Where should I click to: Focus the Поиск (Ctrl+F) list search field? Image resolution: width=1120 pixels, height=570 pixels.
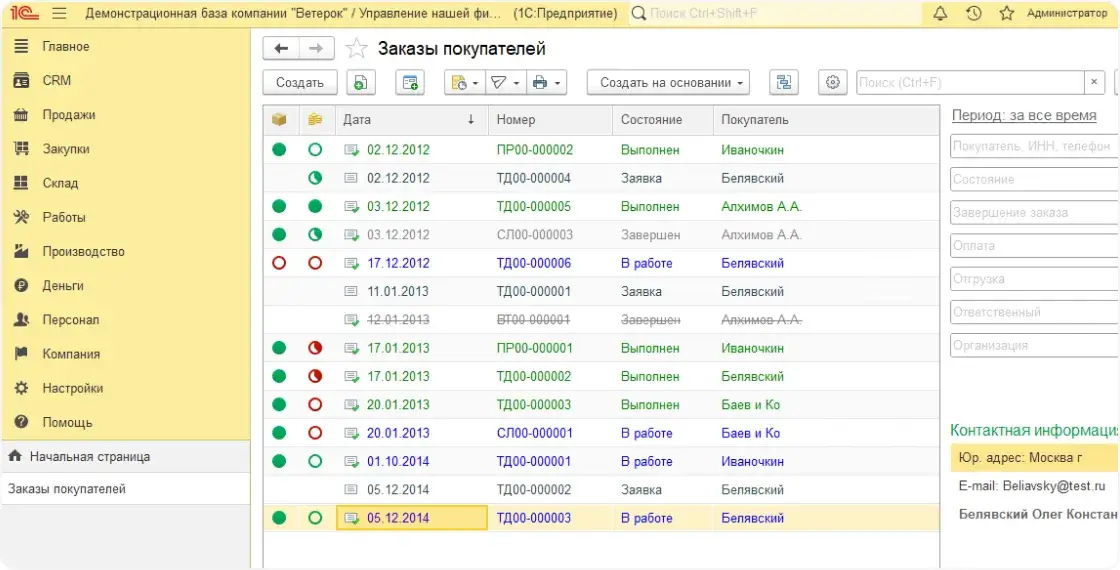pos(970,82)
